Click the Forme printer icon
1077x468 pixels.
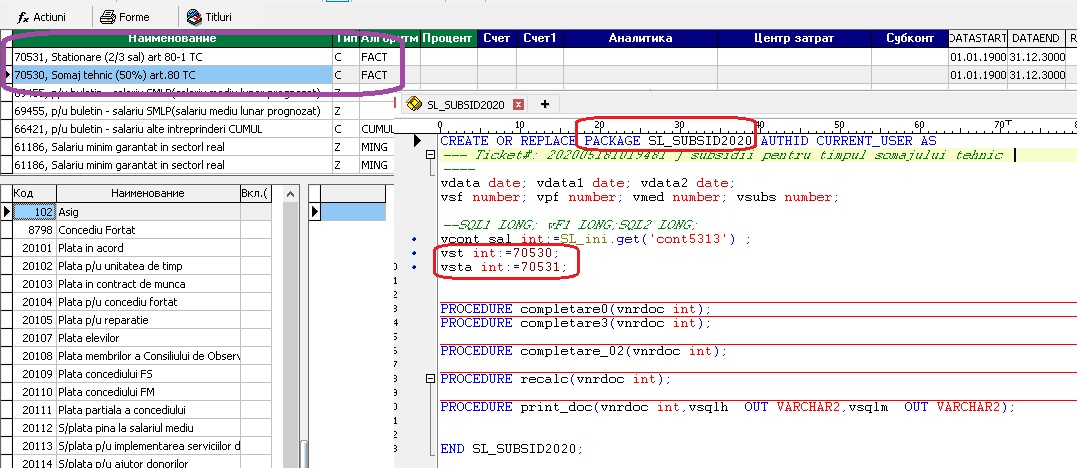tap(107, 16)
